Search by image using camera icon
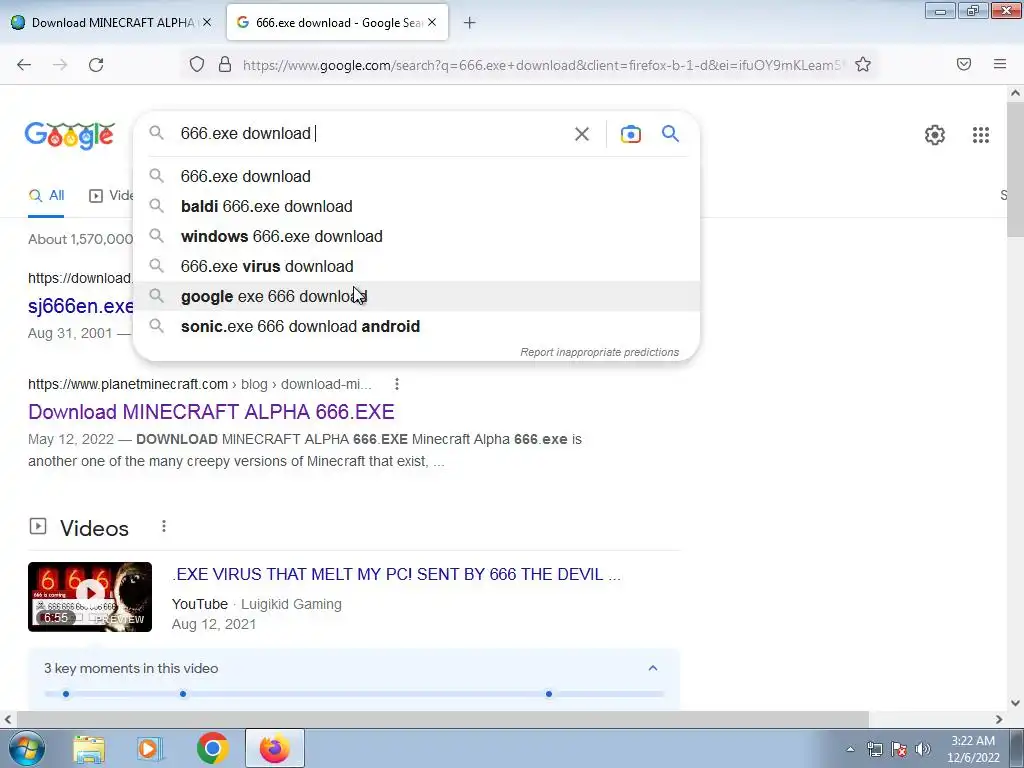 pyautogui.click(x=630, y=134)
